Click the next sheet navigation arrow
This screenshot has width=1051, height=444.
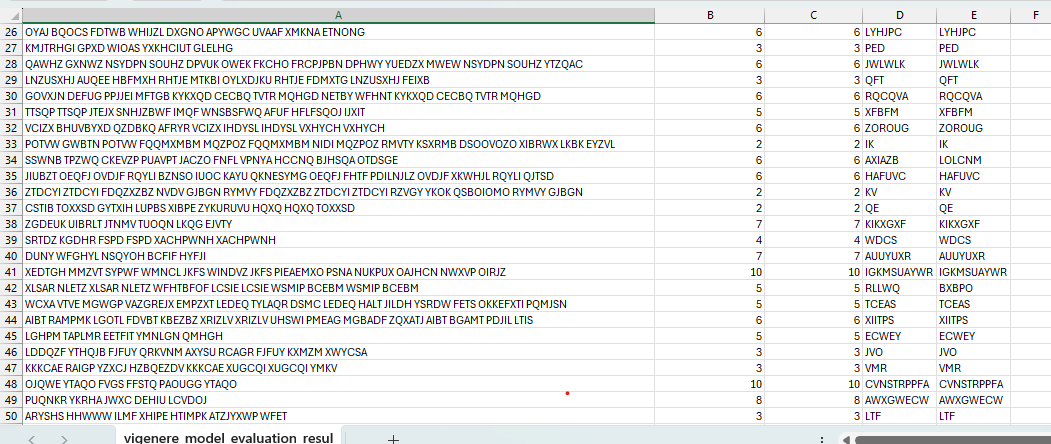[x=62, y=438]
